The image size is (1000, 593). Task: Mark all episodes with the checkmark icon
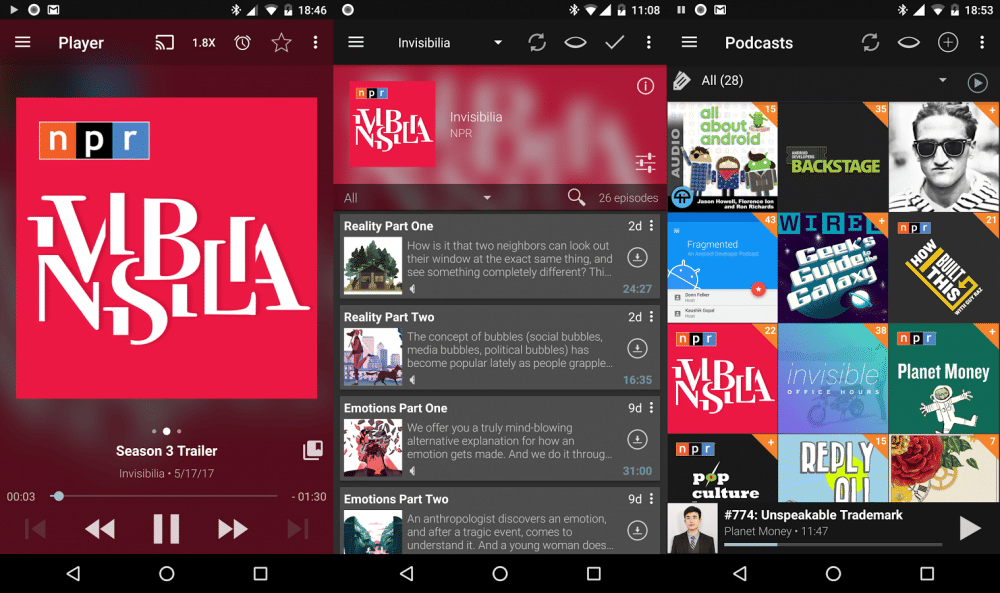pyautogui.click(x=614, y=43)
